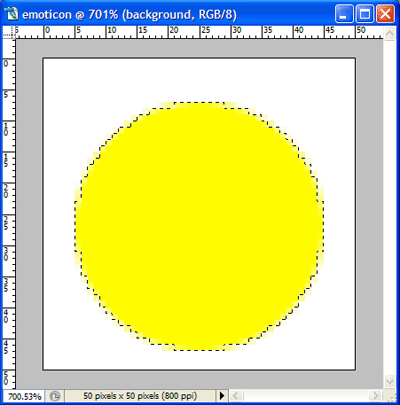Open the status bar options arrow menu
The width and height of the screenshot is (400, 405).
click(x=222, y=396)
